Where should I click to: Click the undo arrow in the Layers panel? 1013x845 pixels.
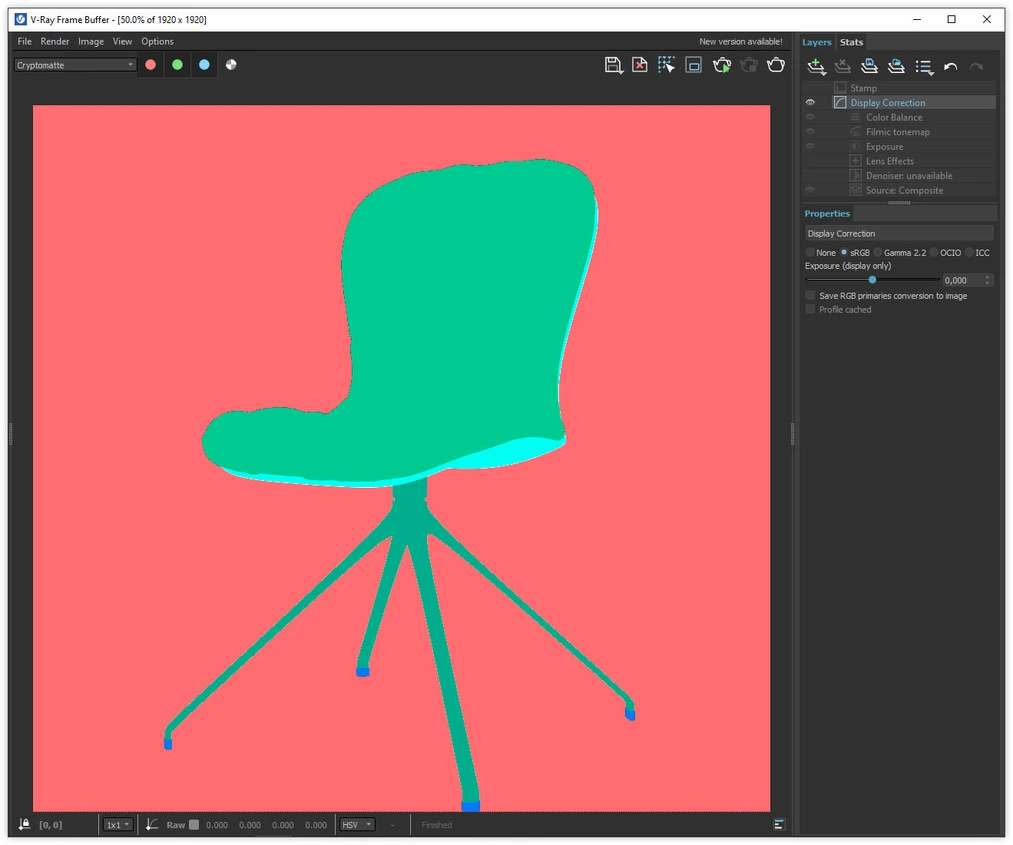[x=950, y=66]
